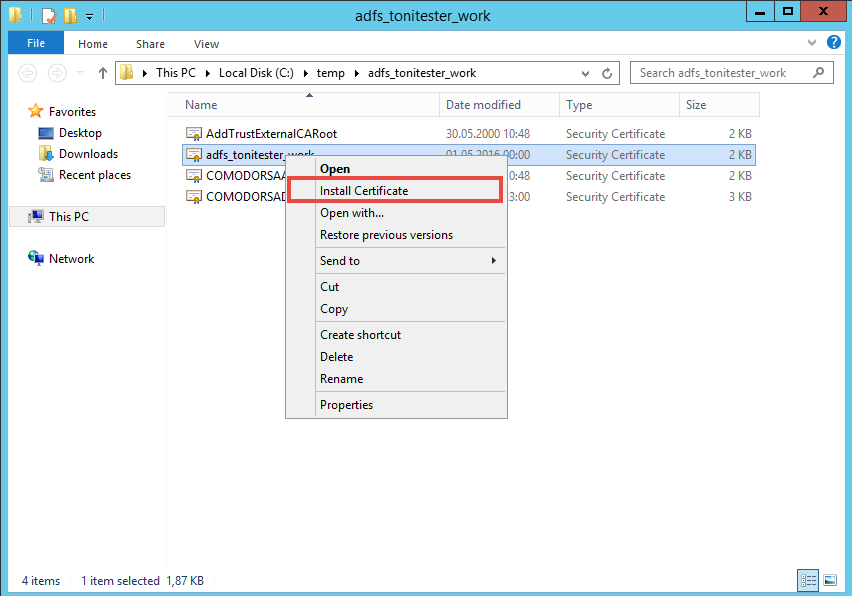The image size is (852, 596).
Task: Click the Downloads folder icon
Action: coord(46,154)
